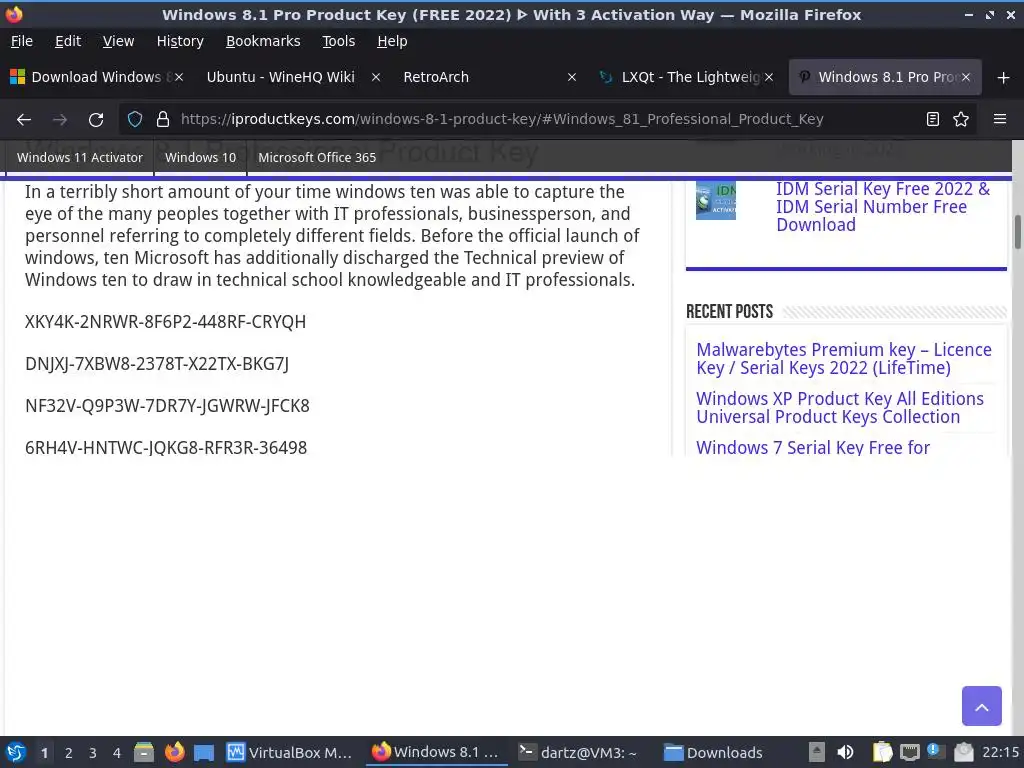Open Windows 10 nav link
The height and width of the screenshot is (768, 1024).
click(200, 157)
